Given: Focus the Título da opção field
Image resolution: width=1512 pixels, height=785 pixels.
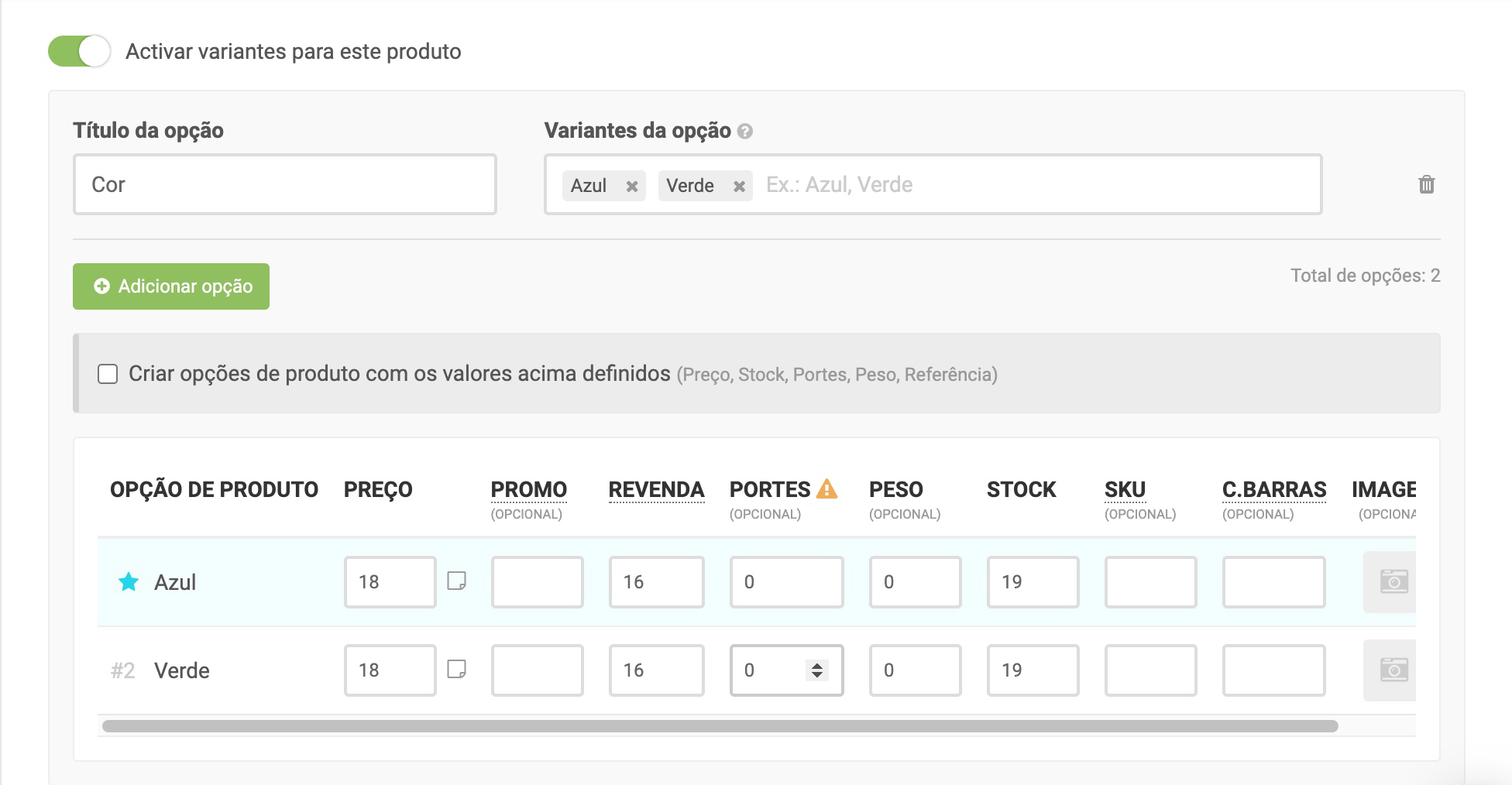Looking at the screenshot, I should coord(285,185).
